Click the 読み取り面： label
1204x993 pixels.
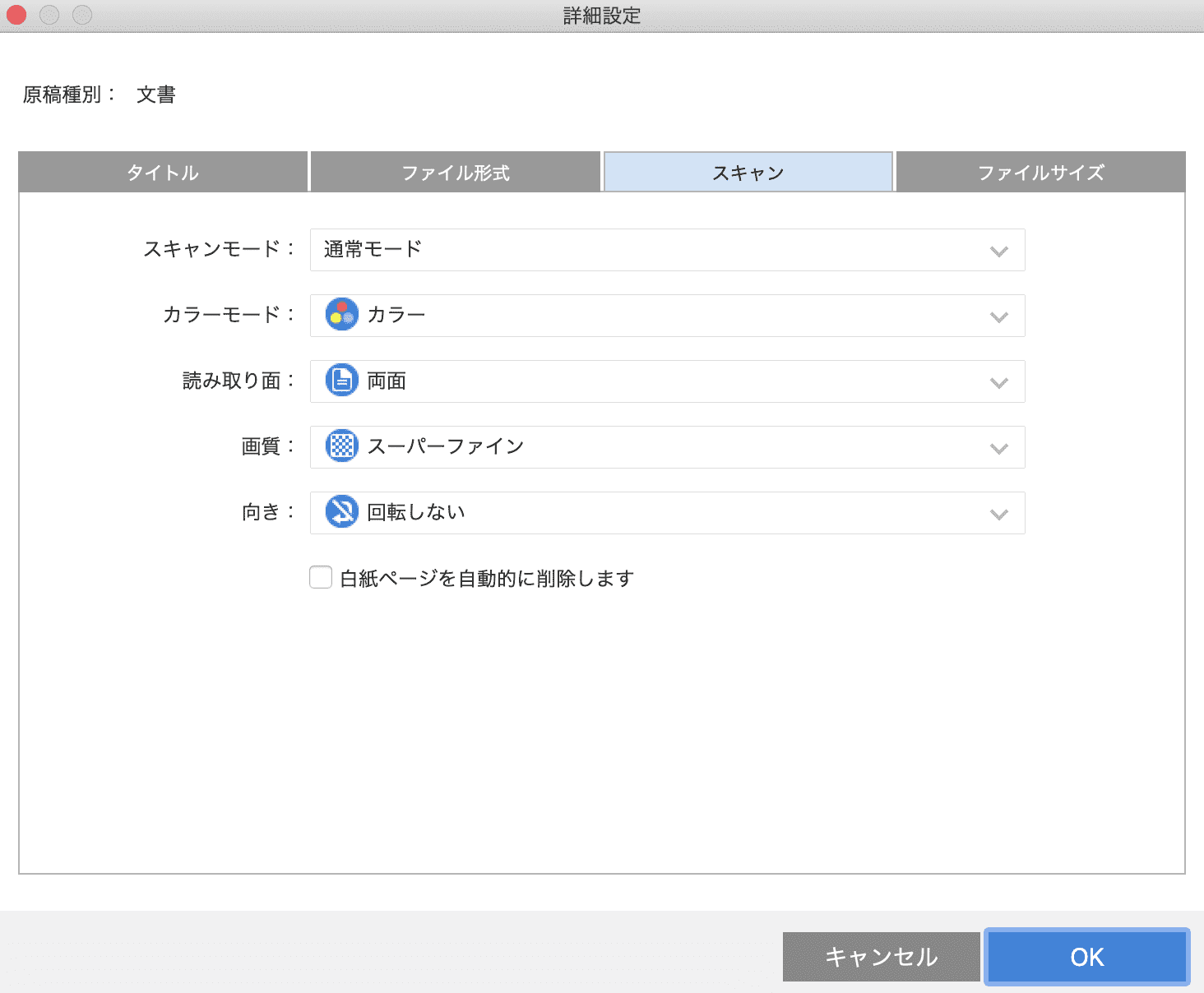[x=239, y=381]
